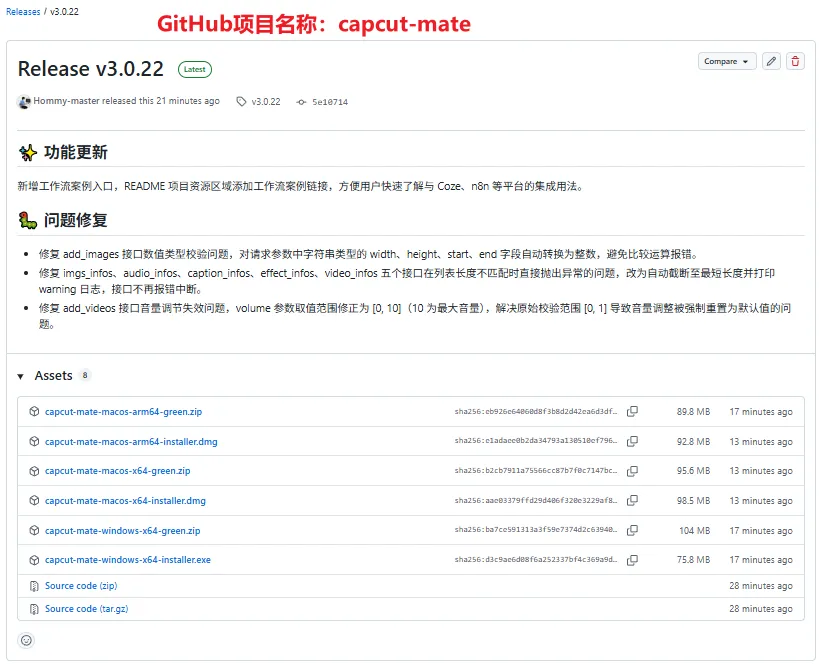Click package icon beside macos-arm64-installer.dmg
Viewport: 819px width, 664px height.
point(34,441)
